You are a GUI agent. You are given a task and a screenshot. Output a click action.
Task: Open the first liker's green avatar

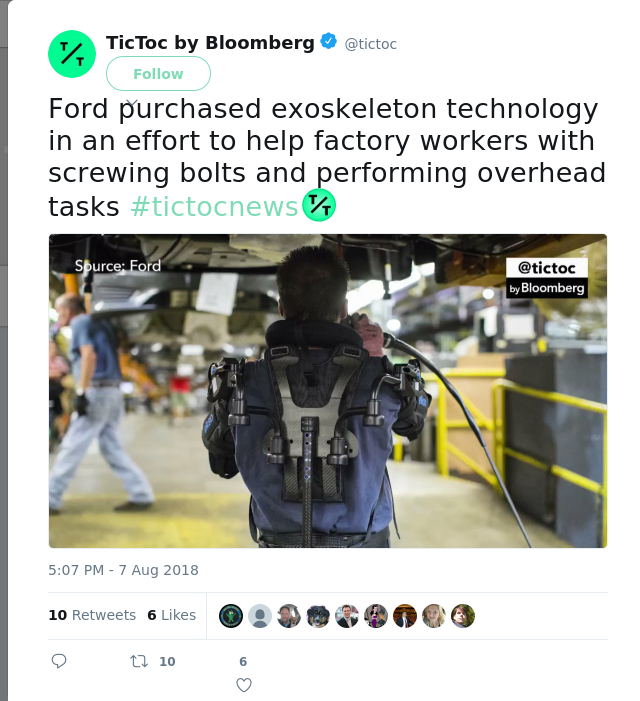231,616
